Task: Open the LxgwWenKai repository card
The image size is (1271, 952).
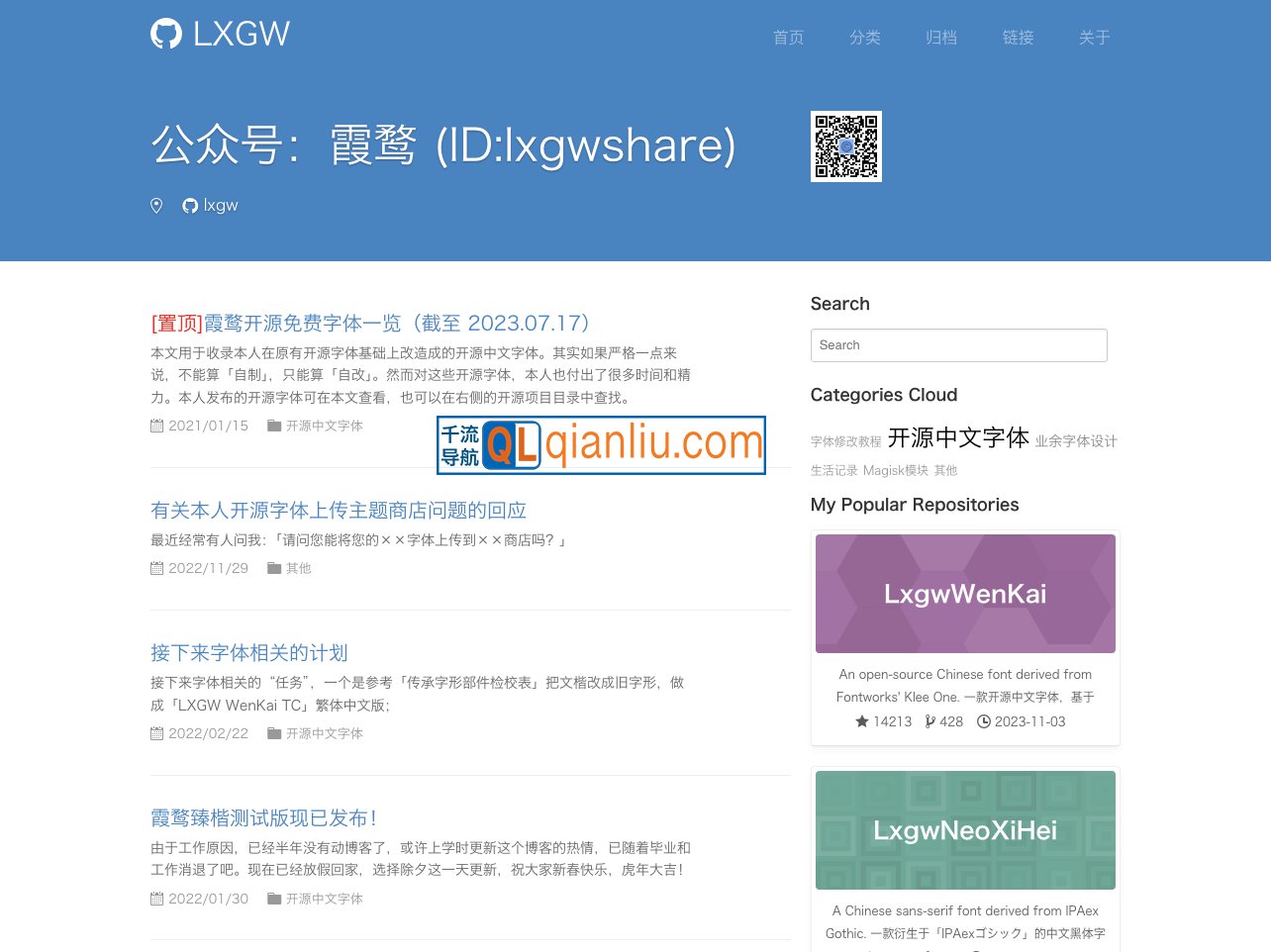Action: (x=965, y=594)
